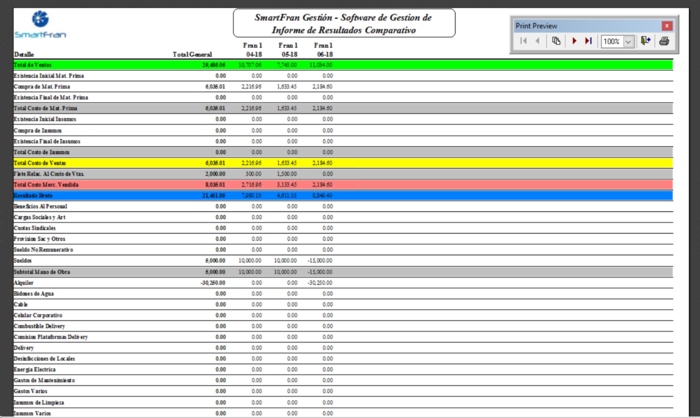Screen dimensions: 700x418
Task: Click Total Costo de Mat. Prima label
Action: click(46, 108)
